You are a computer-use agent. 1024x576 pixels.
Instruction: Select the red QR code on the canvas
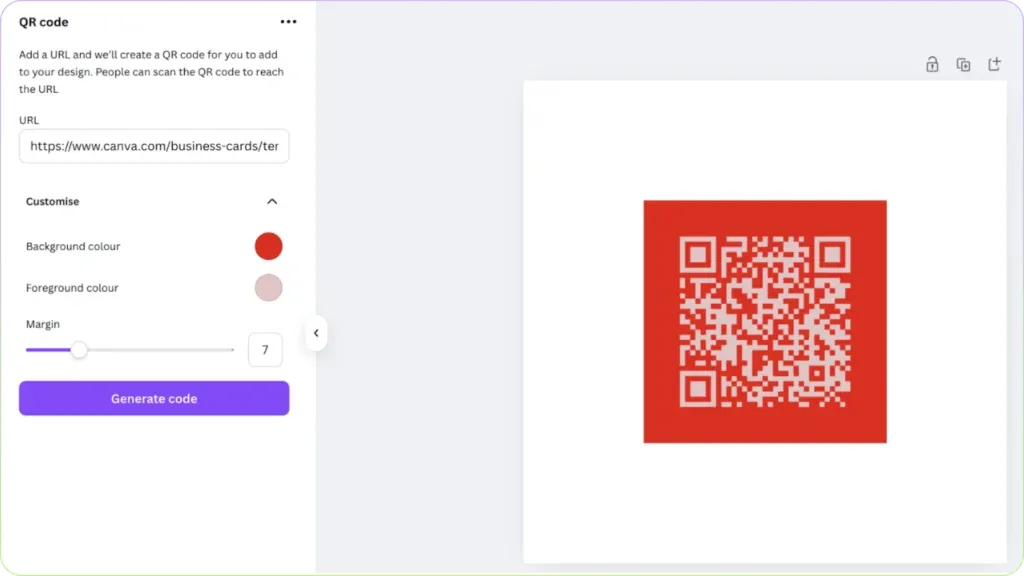(x=764, y=320)
